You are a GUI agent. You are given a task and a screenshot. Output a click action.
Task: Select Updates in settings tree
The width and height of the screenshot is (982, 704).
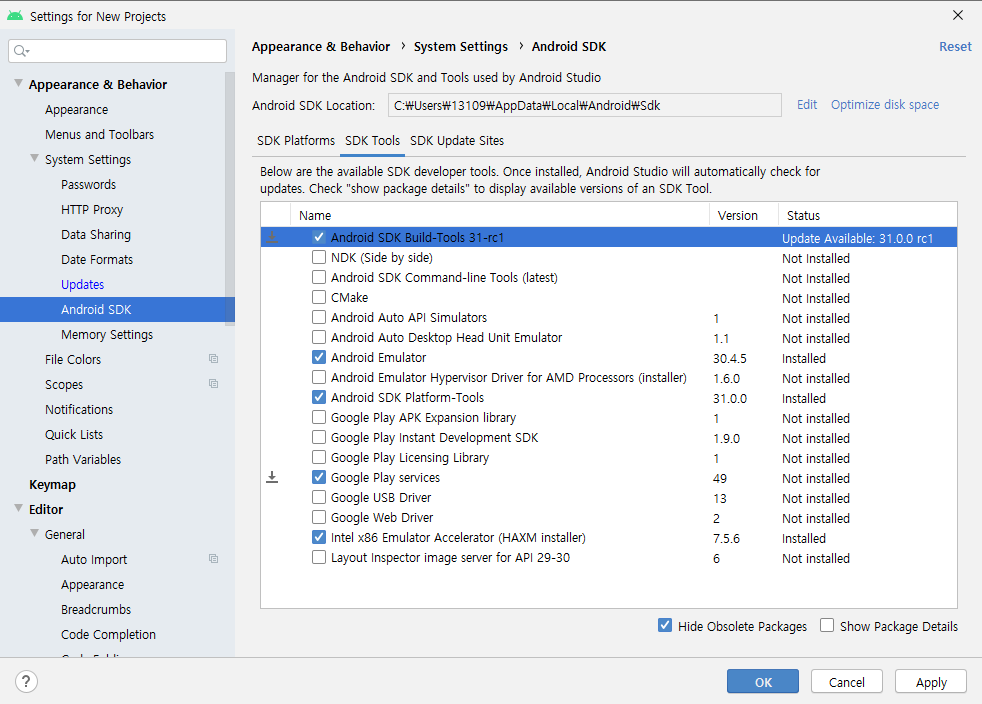(82, 285)
